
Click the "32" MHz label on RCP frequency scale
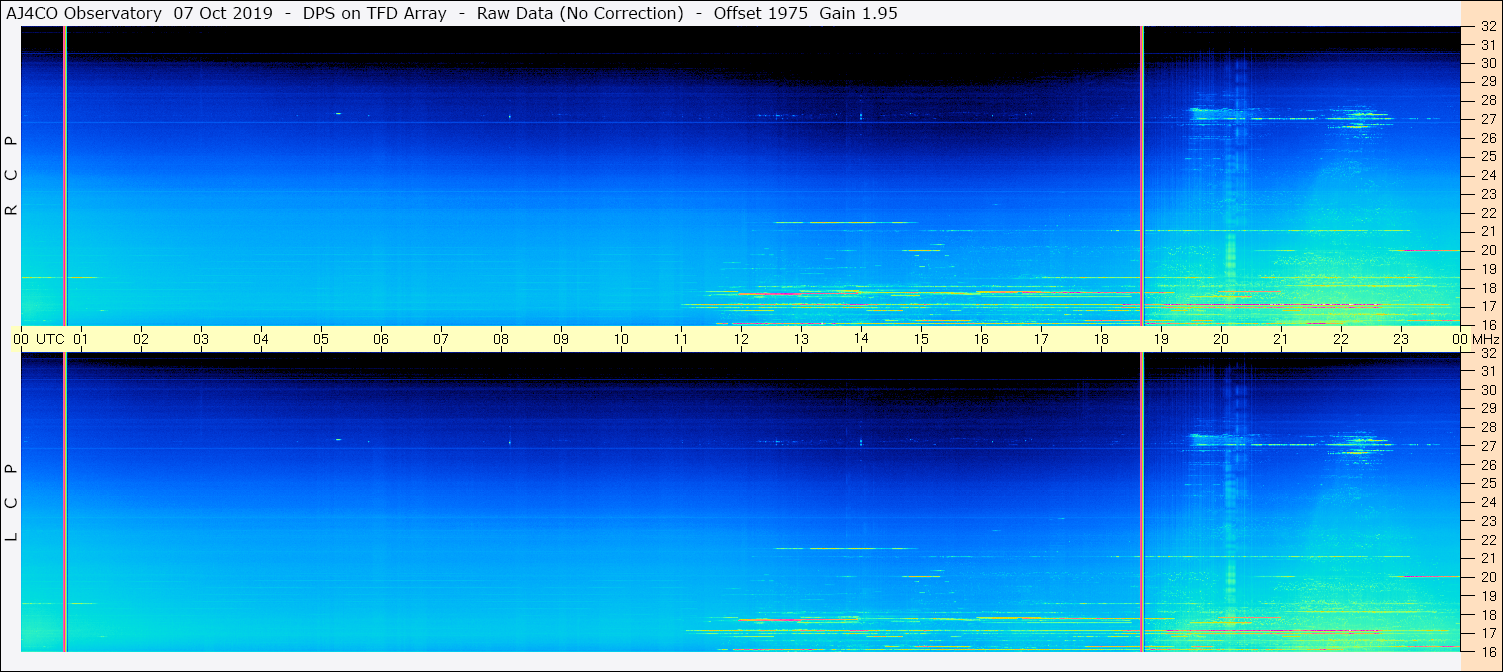(1487, 26)
